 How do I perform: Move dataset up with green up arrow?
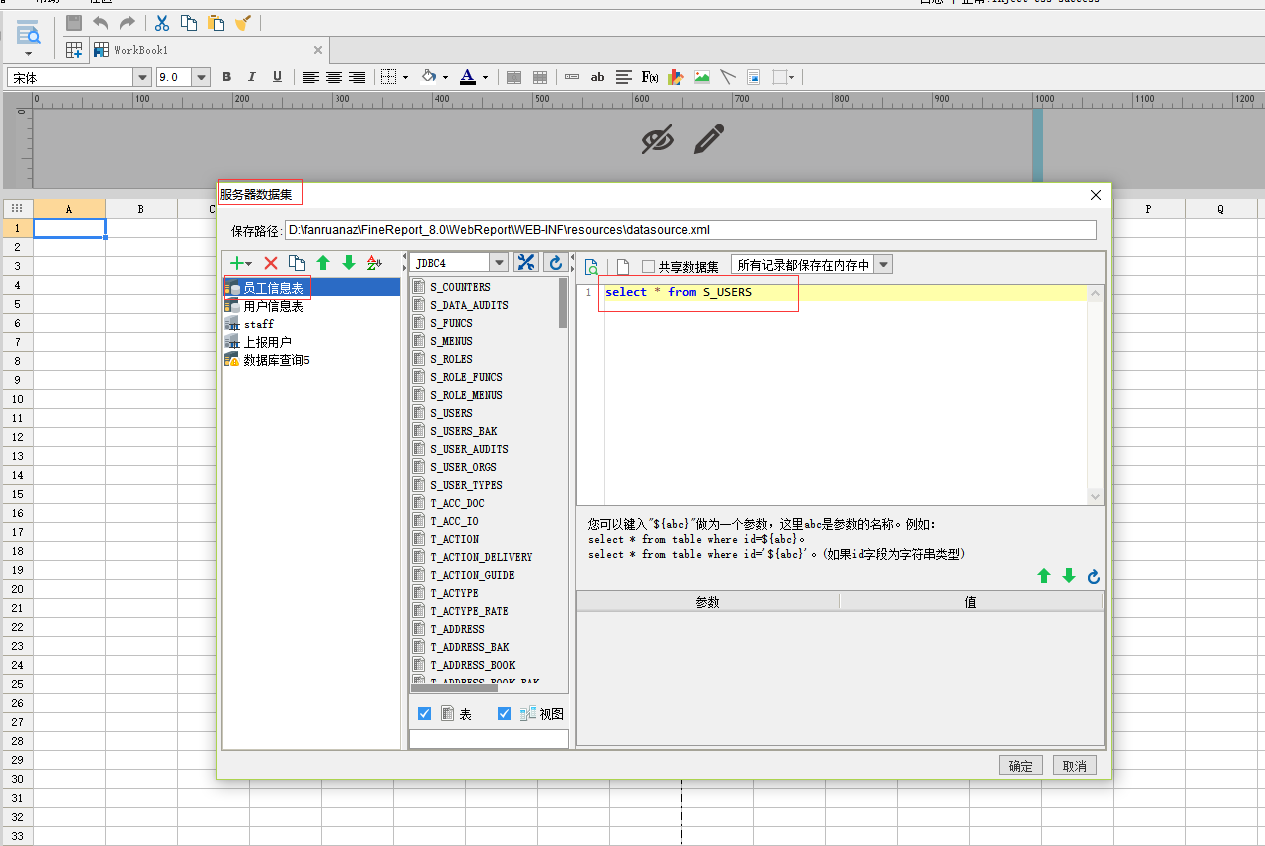point(323,263)
